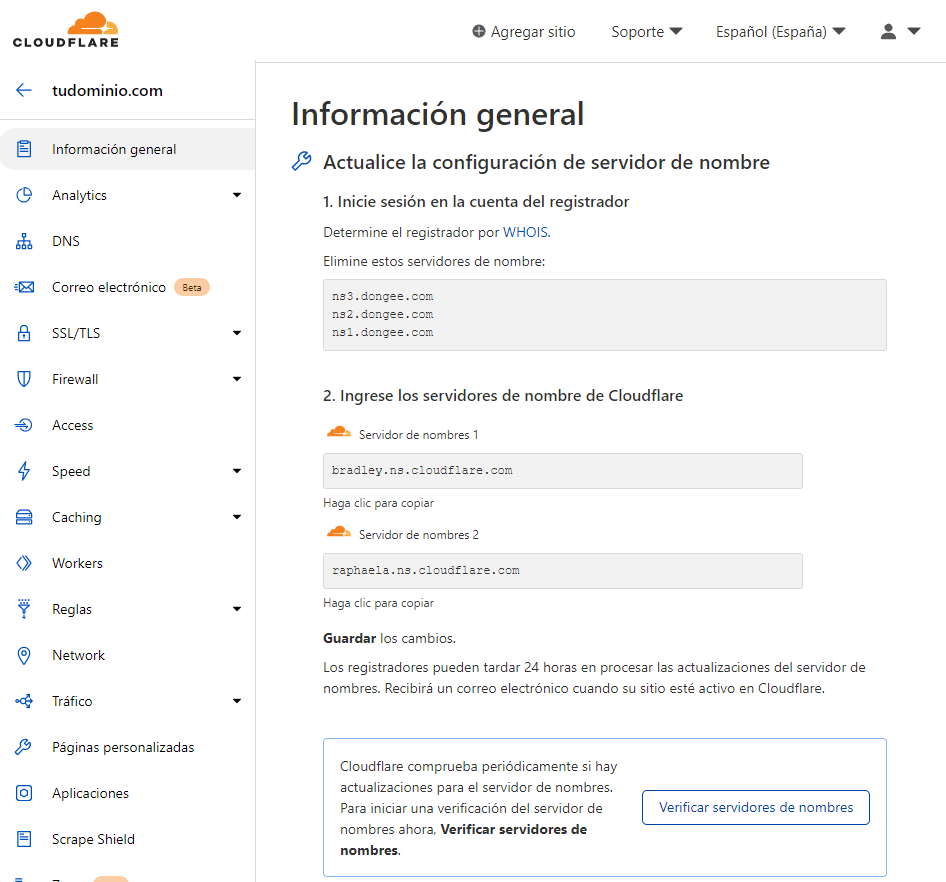946x882 pixels.
Task: Click ns1.dongee.com in the nameserver list
Action: 383,332
